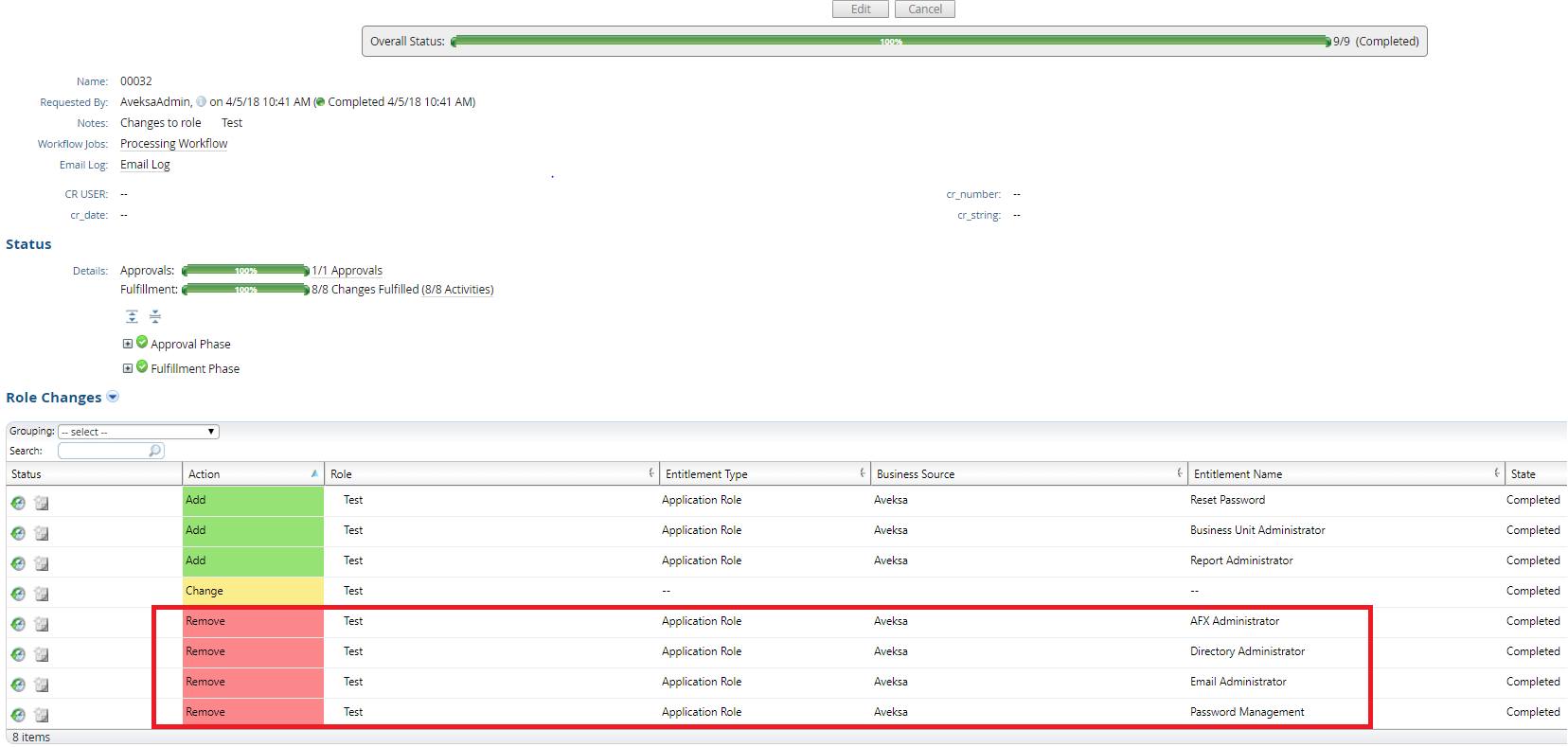Click into the Search text field
Viewport: 1568px width, 747px height.
click(103, 451)
